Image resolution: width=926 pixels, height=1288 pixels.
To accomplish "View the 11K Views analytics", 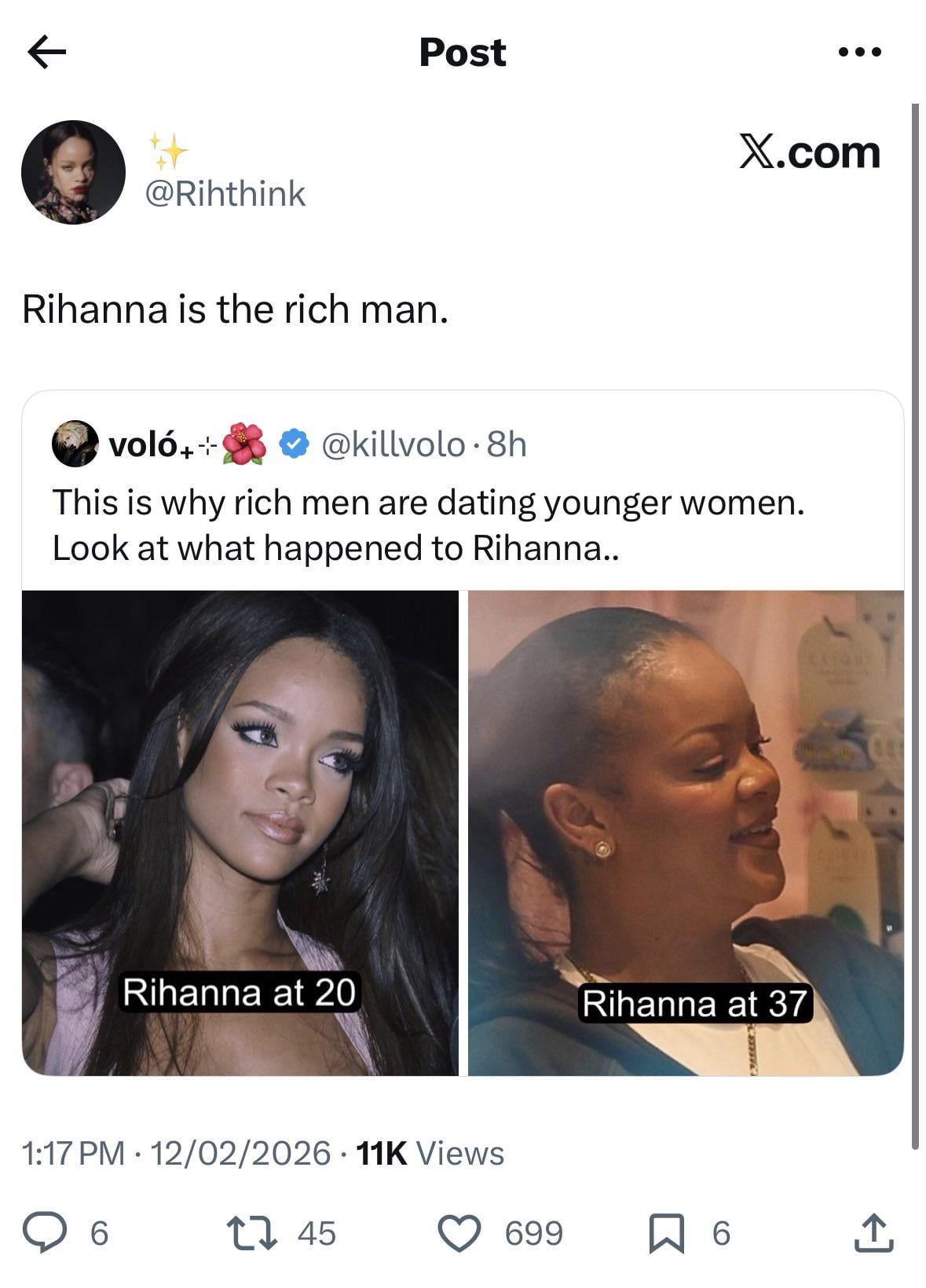I will (x=430, y=1153).
